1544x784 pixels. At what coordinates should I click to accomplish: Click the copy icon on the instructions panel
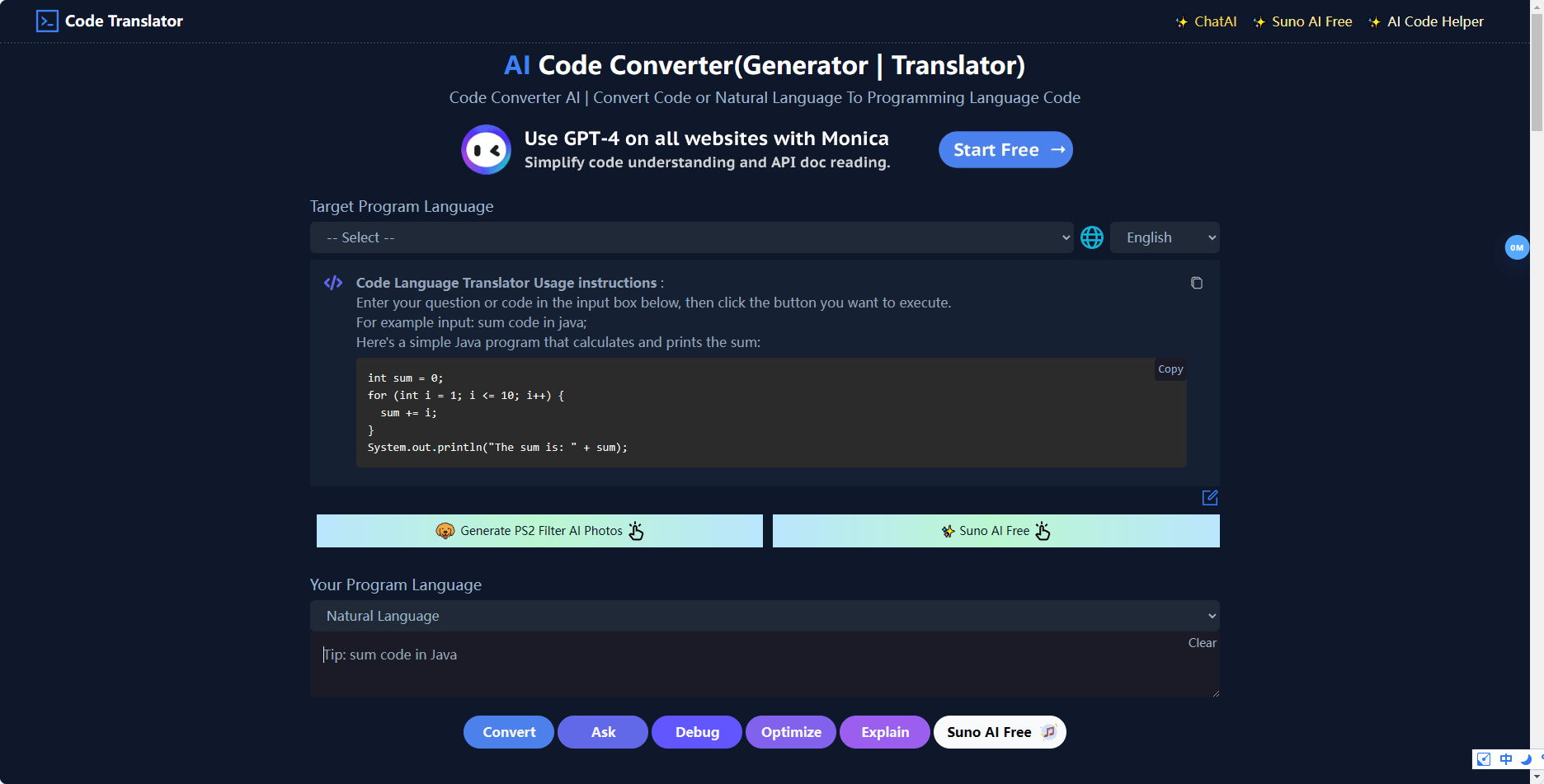click(x=1197, y=283)
